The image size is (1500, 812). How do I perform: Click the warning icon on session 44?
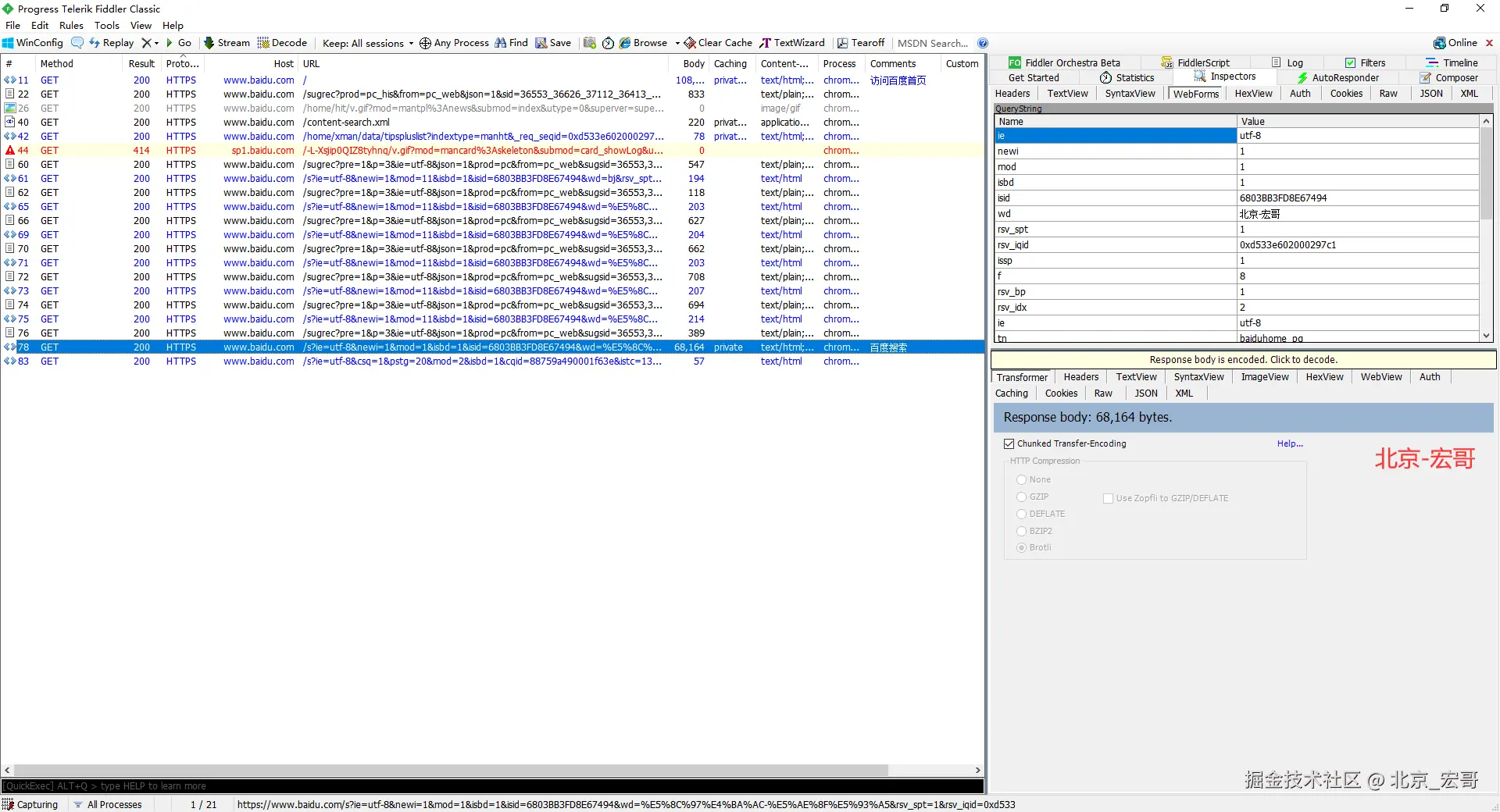click(x=10, y=150)
